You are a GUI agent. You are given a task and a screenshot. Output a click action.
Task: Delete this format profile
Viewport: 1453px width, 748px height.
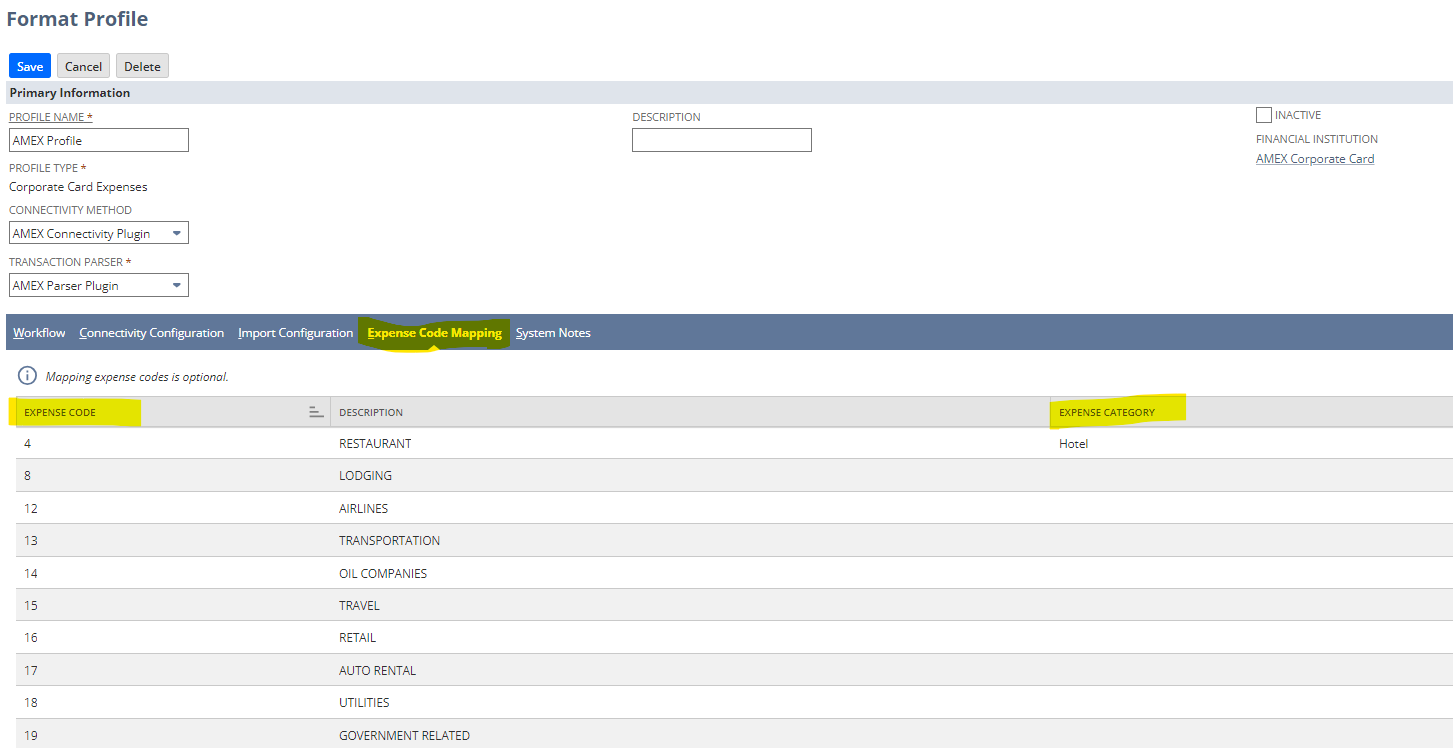(x=141, y=65)
